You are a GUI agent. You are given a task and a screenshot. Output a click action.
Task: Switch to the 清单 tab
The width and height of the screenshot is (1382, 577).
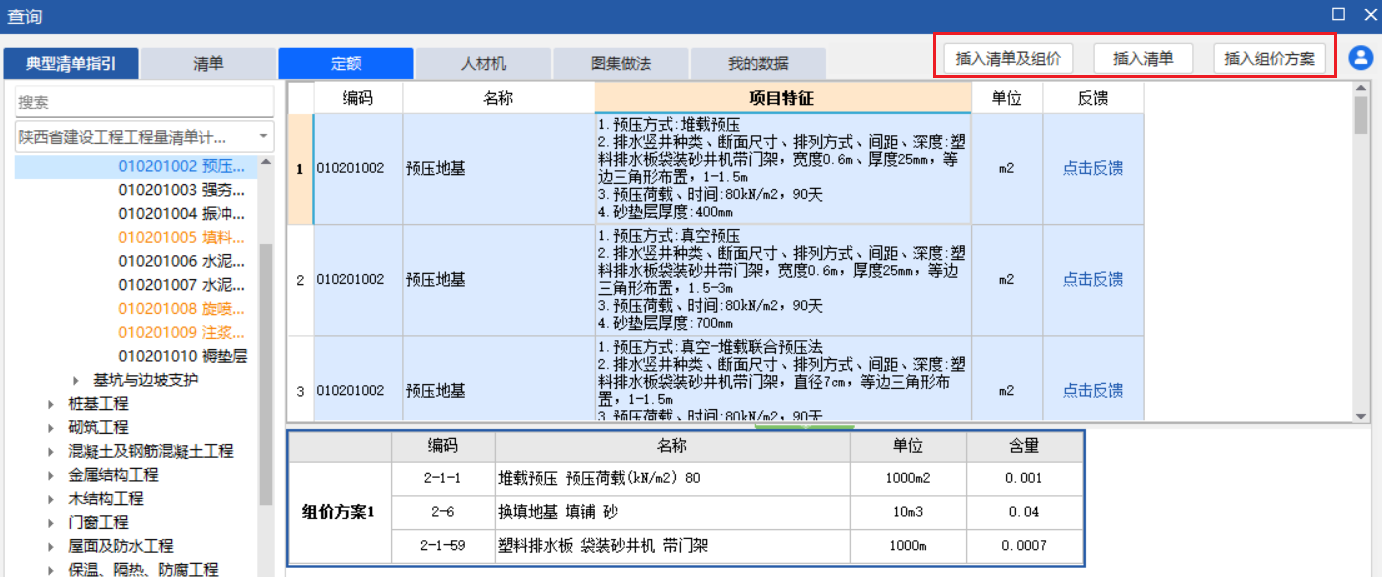pyautogui.click(x=208, y=62)
